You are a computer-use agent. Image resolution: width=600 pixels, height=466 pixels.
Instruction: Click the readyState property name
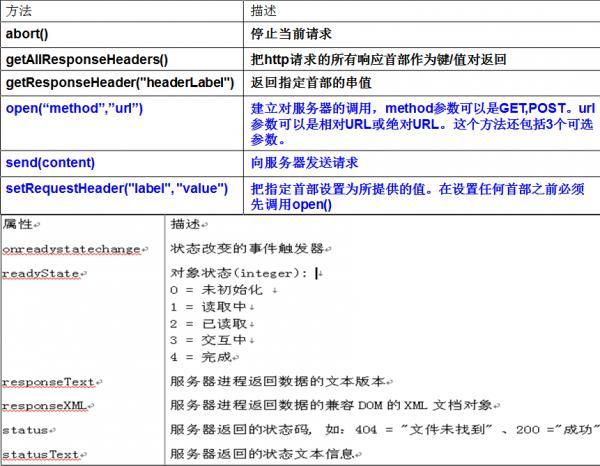click(40, 273)
